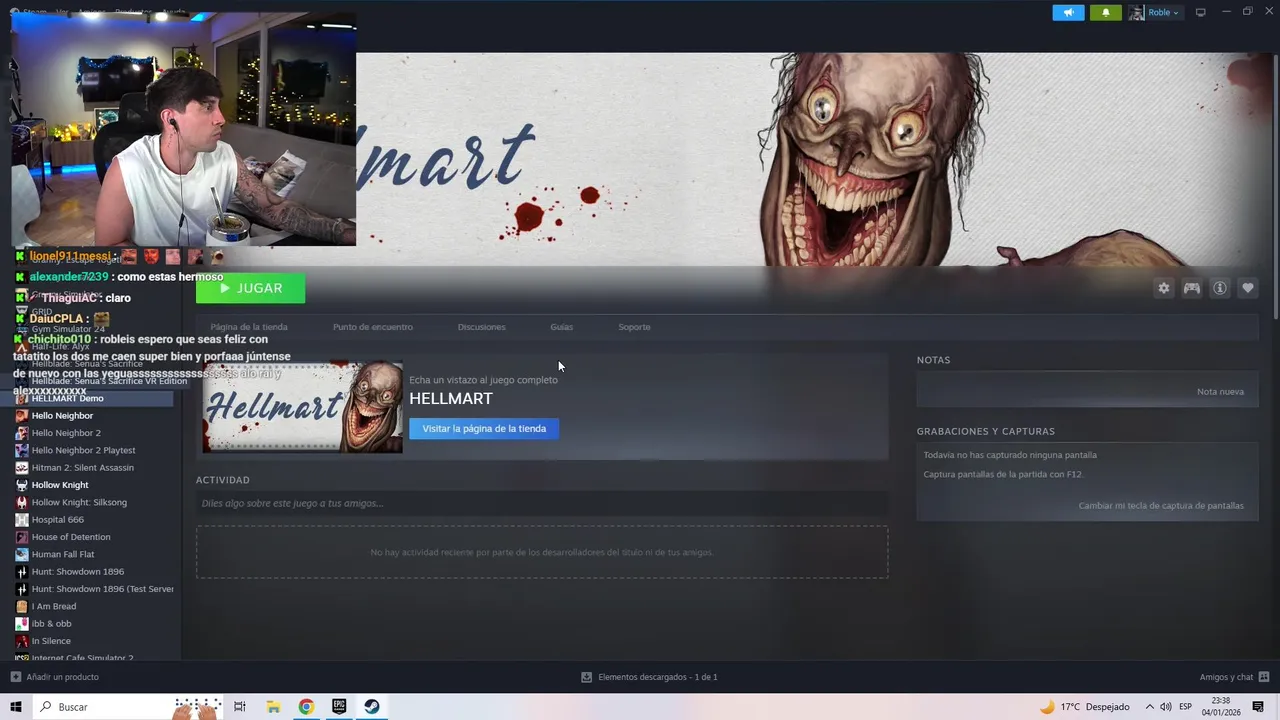
Task: Click the In Silence game icon
Action: click(x=21, y=641)
